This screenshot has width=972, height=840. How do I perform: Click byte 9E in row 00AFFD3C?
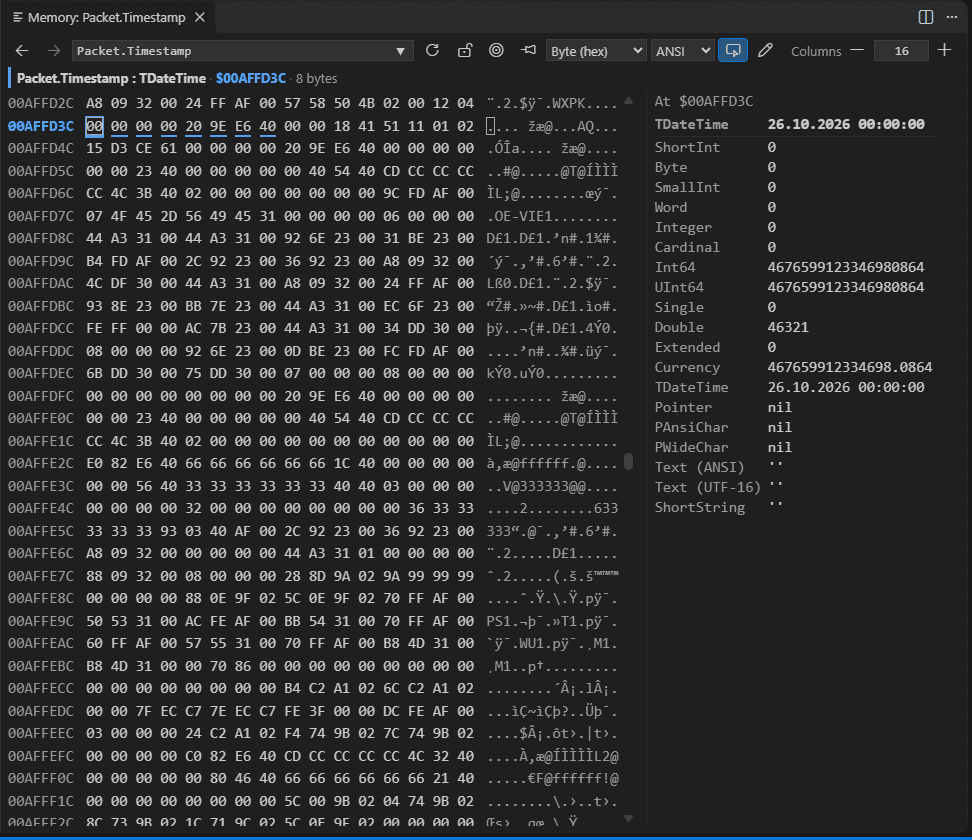tap(218, 126)
